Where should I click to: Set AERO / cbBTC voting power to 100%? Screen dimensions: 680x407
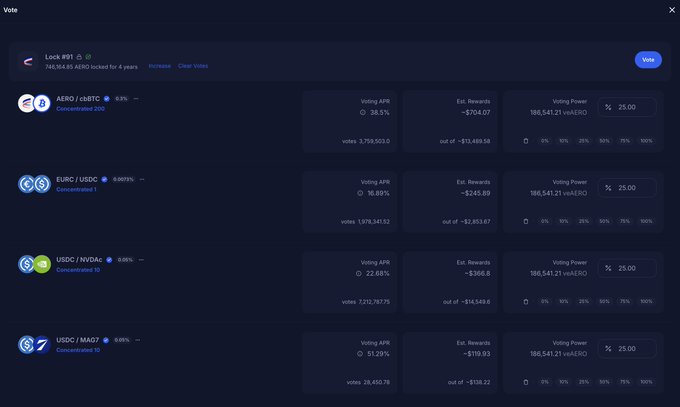(x=646, y=141)
